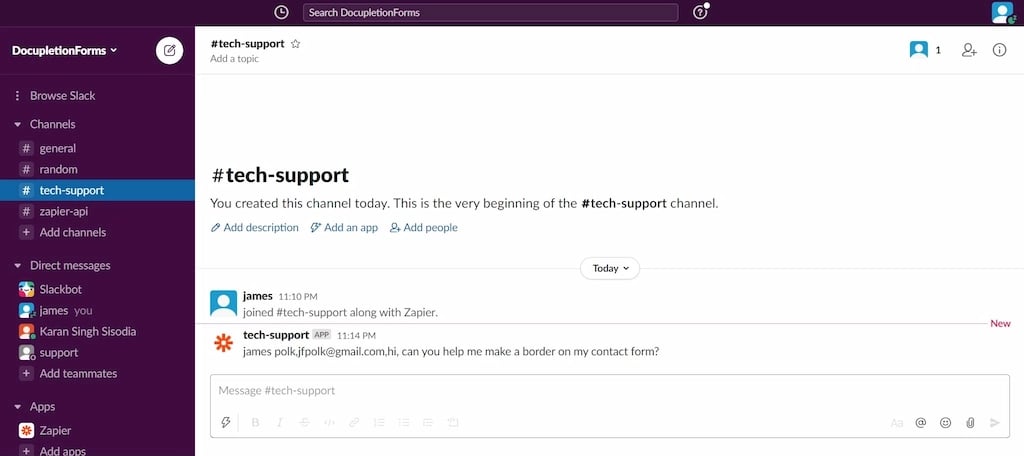Open the emoji picker in composer
This screenshot has height=456, width=1024.
945,423
